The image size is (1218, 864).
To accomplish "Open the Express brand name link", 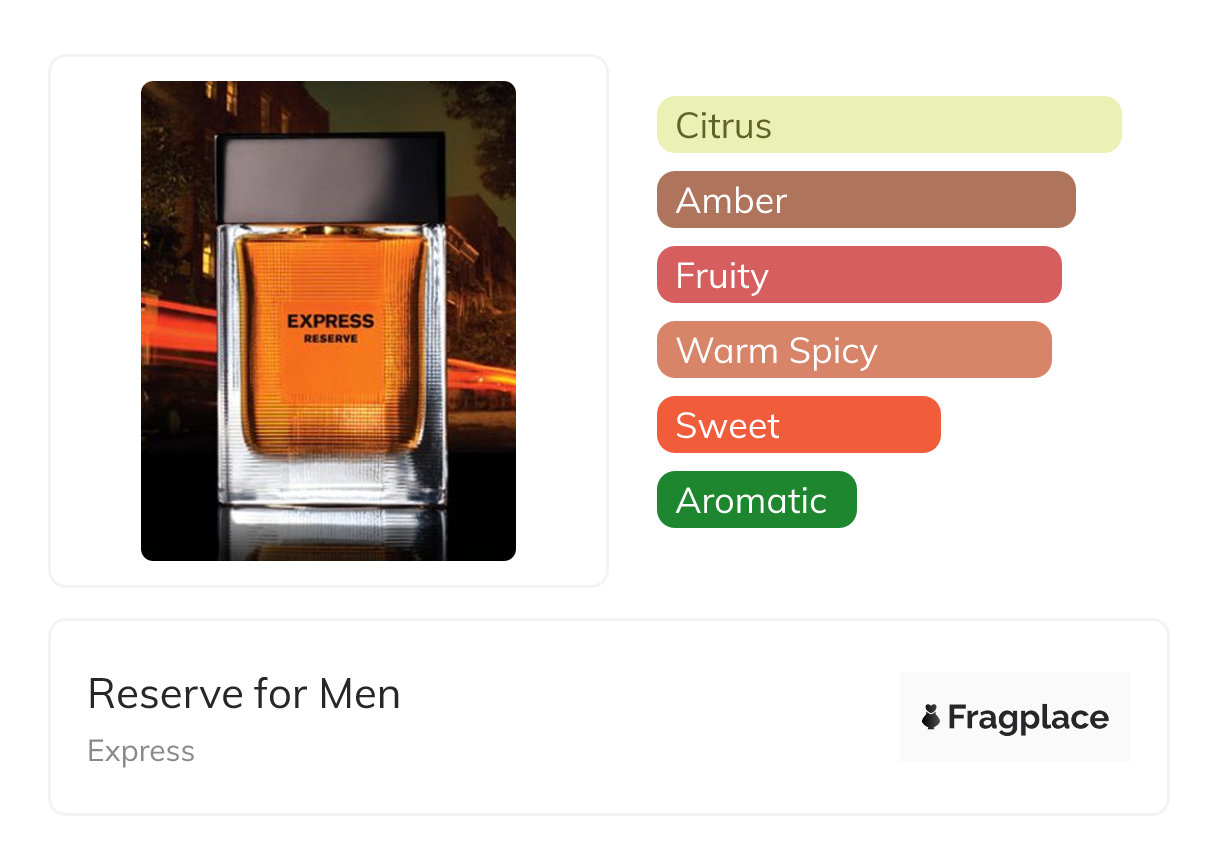I will pos(141,751).
